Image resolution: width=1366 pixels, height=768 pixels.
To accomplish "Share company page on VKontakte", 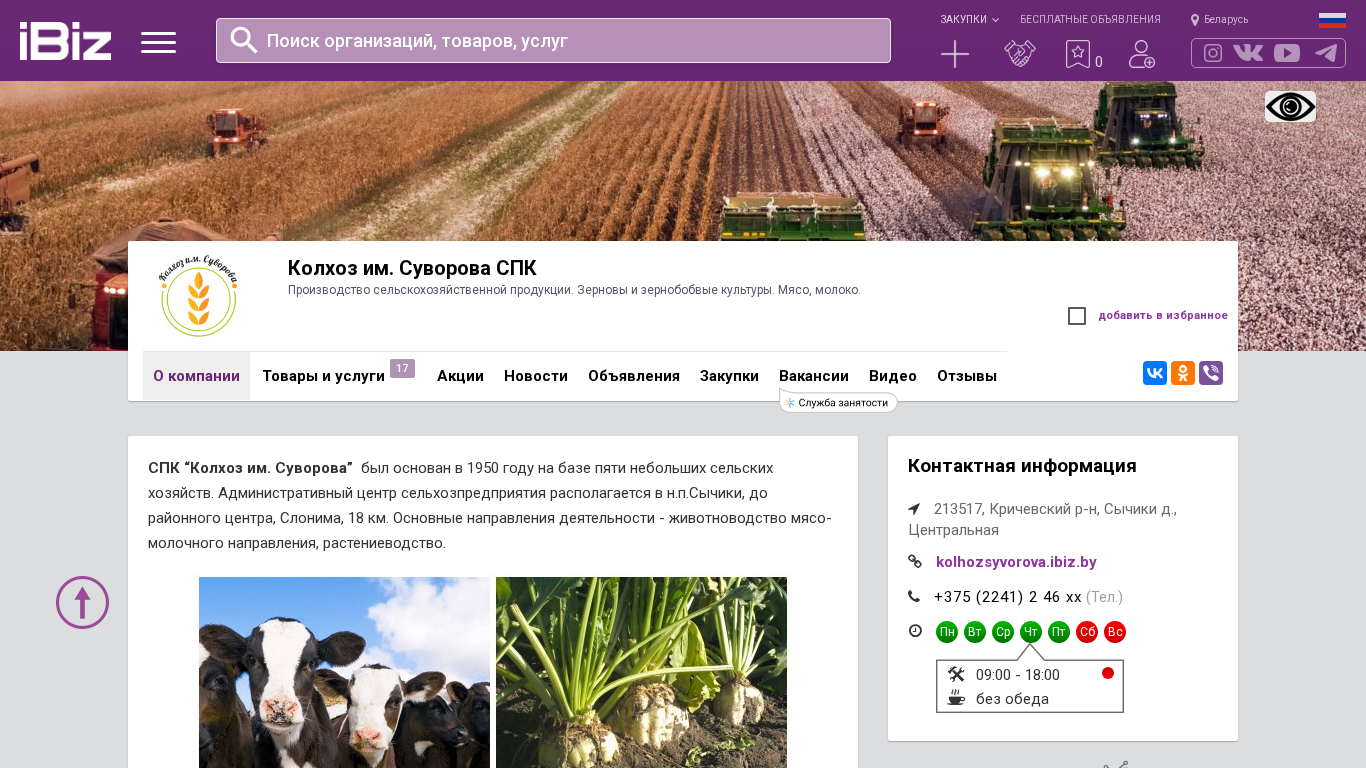I will click(1155, 373).
